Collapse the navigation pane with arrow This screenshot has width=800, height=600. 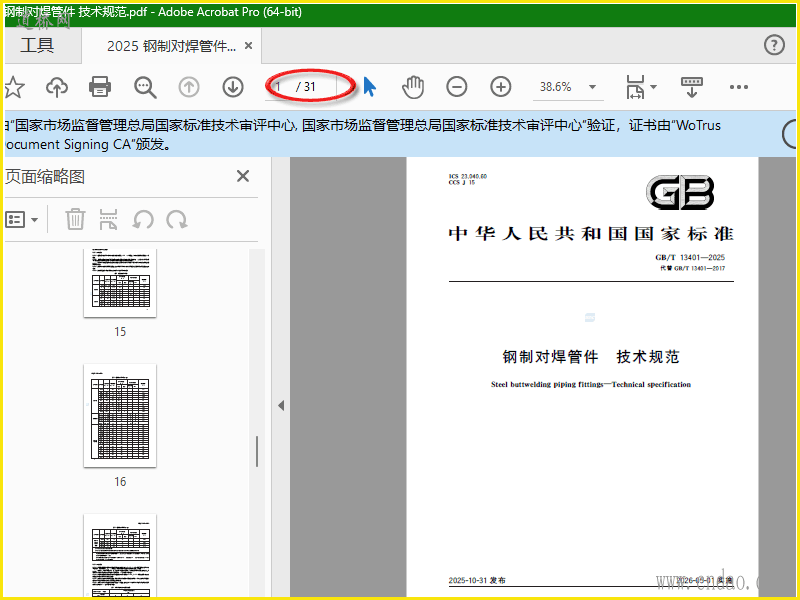click(x=281, y=406)
